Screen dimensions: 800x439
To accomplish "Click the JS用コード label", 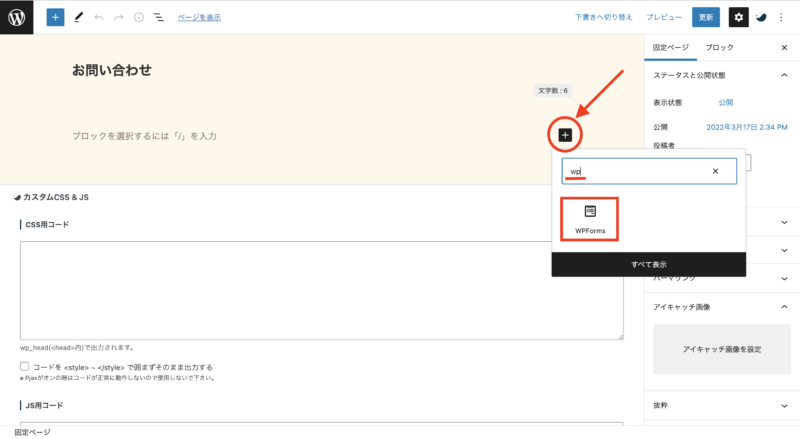I will pos(44,405).
